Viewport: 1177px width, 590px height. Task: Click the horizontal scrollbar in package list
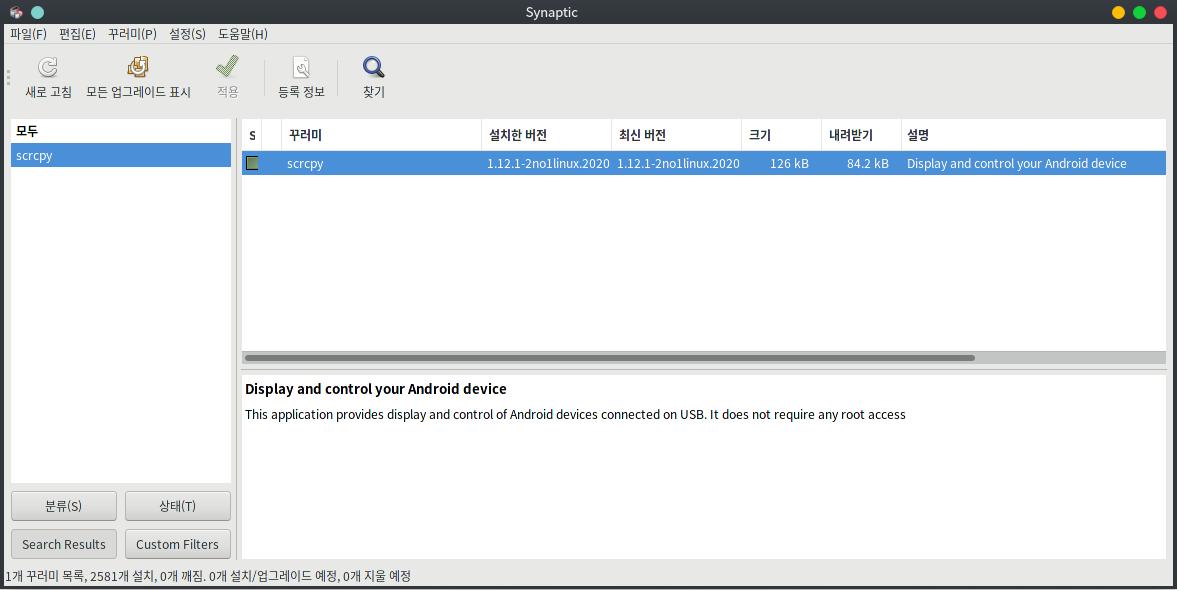(610, 358)
